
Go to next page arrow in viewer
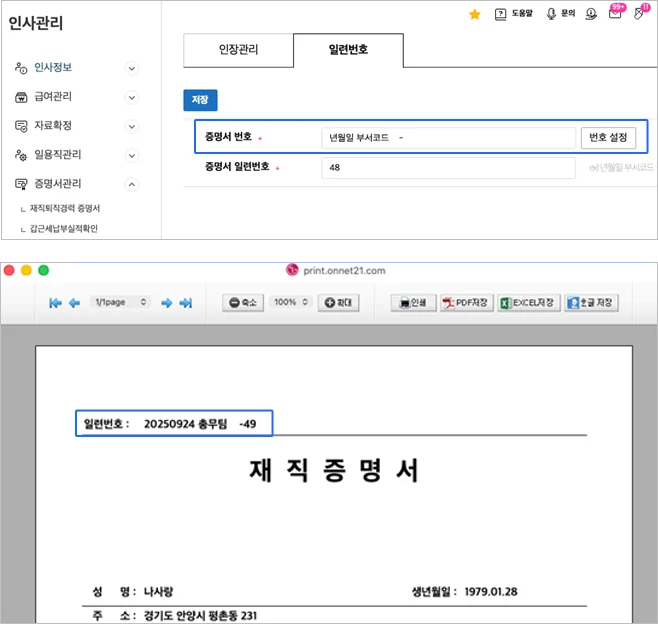pyautogui.click(x=167, y=302)
